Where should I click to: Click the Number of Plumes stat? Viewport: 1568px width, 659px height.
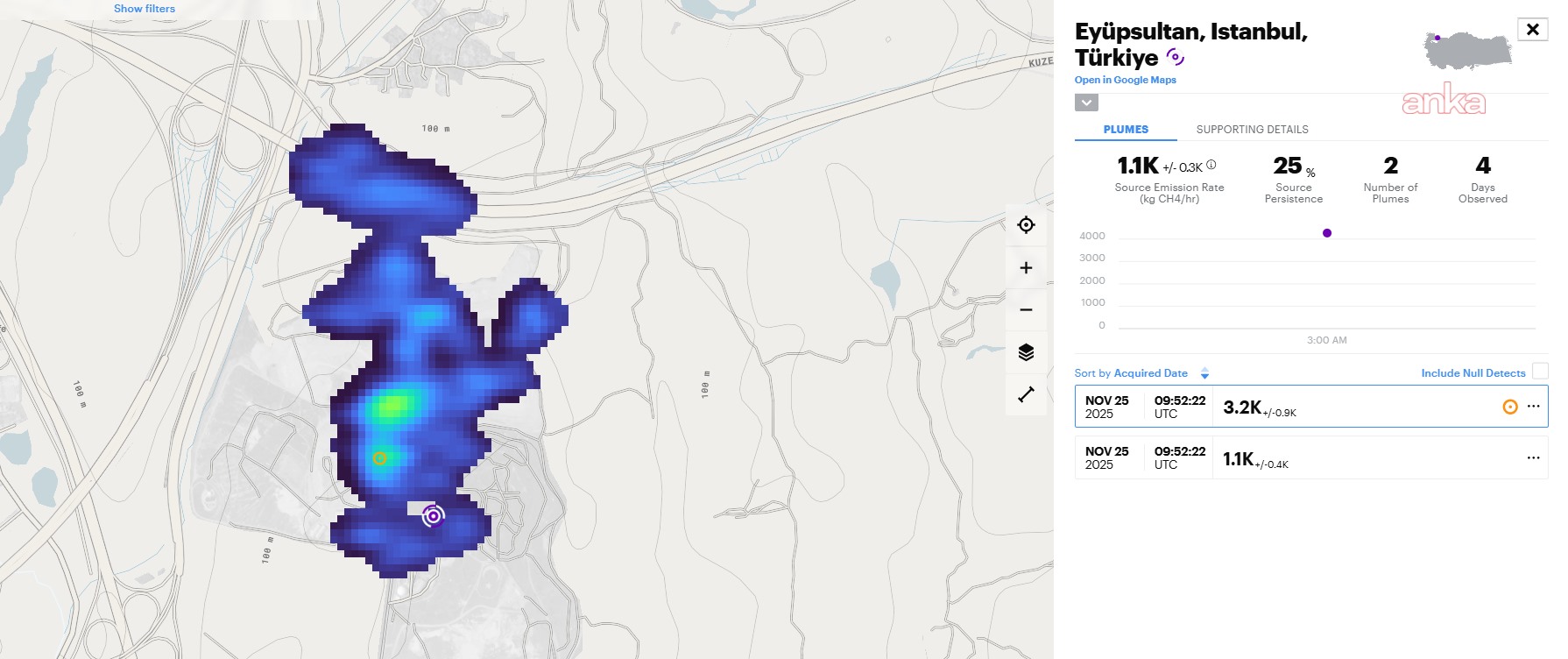point(1390,180)
